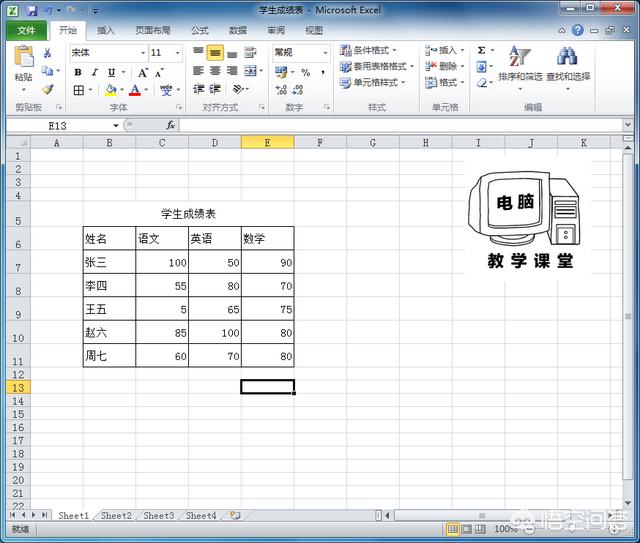This screenshot has height=543, width=640.
Task: Click the Save icon in quick access toolbar
Action: (x=32, y=10)
